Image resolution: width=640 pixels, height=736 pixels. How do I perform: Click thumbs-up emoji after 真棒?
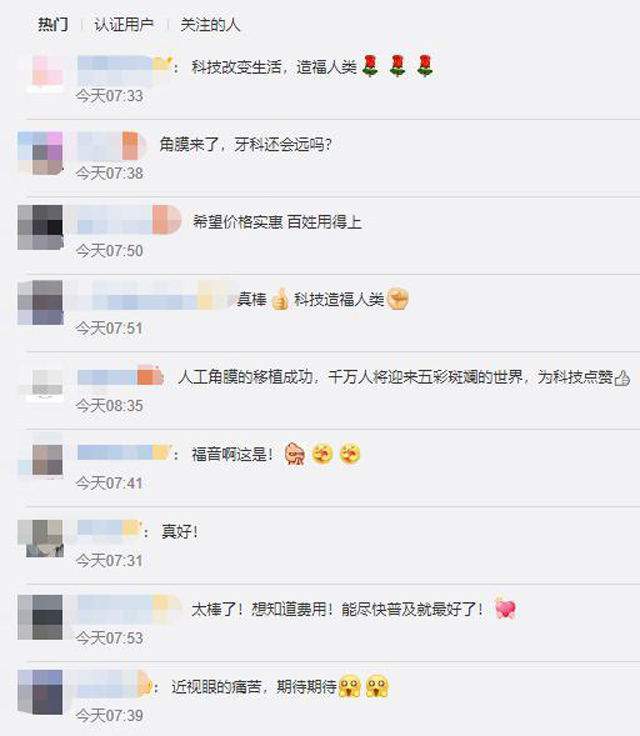(280, 299)
